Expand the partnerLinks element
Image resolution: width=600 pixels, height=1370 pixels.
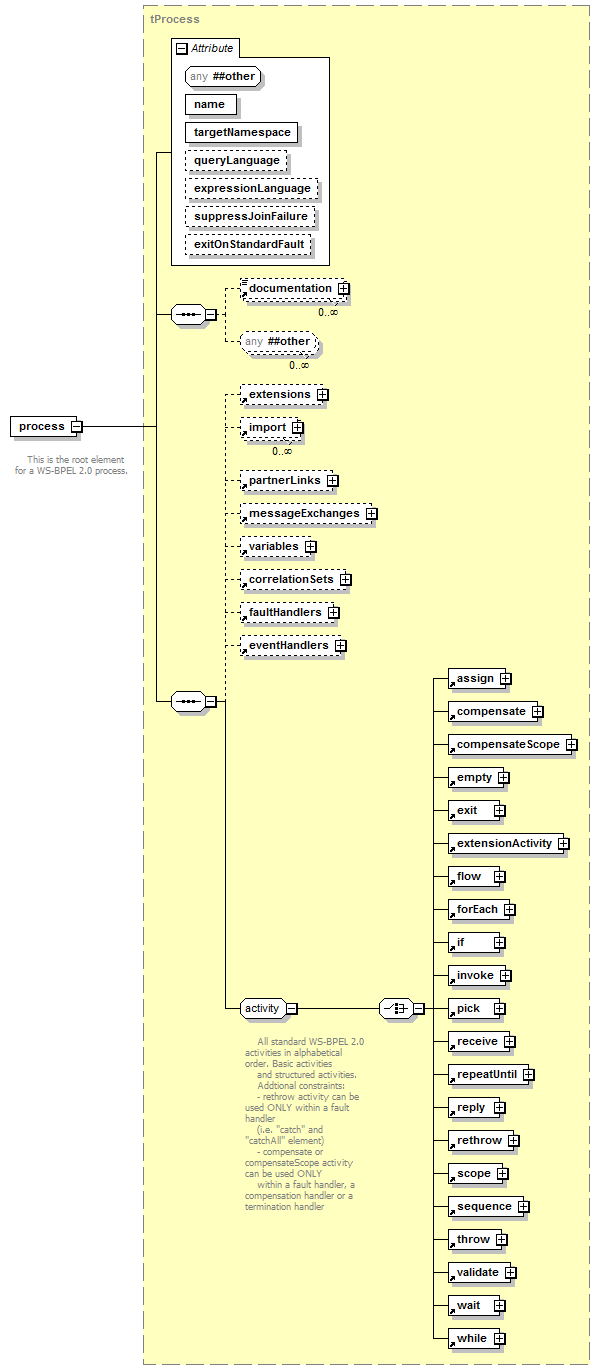pyautogui.click(x=332, y=481)
